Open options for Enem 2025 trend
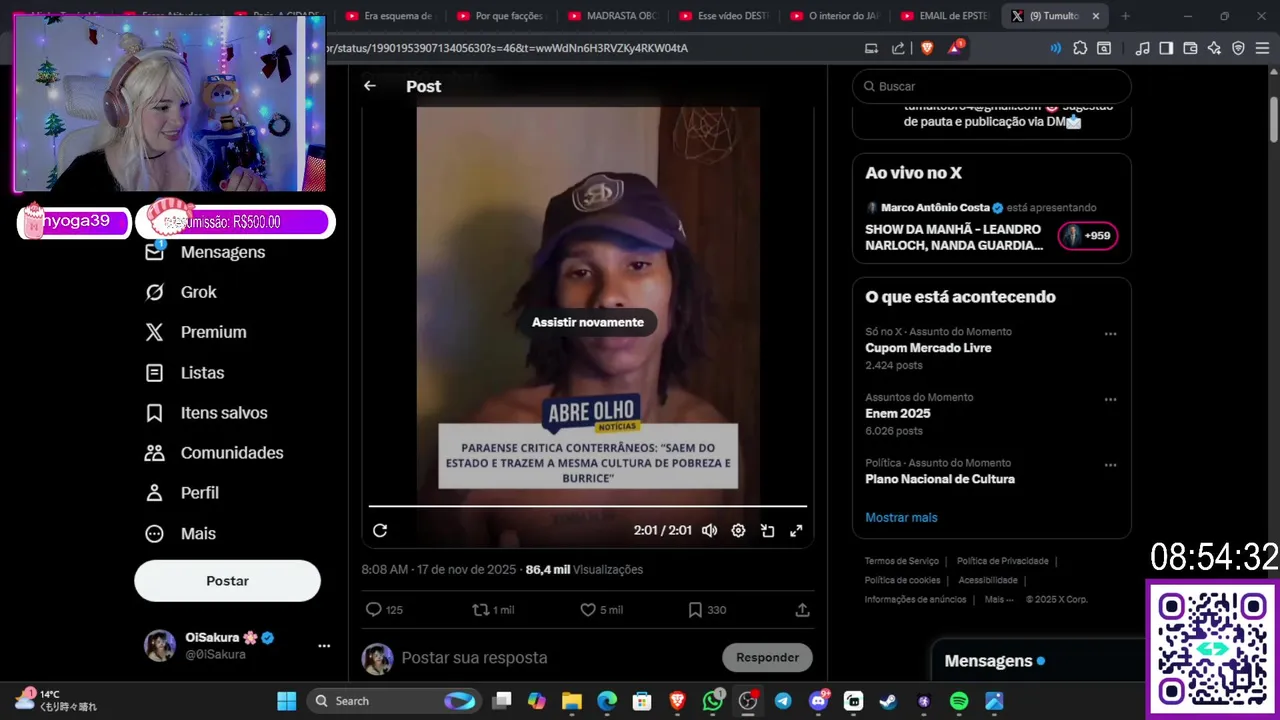This screenshot has width=1280, height=720. (1110, 399)
